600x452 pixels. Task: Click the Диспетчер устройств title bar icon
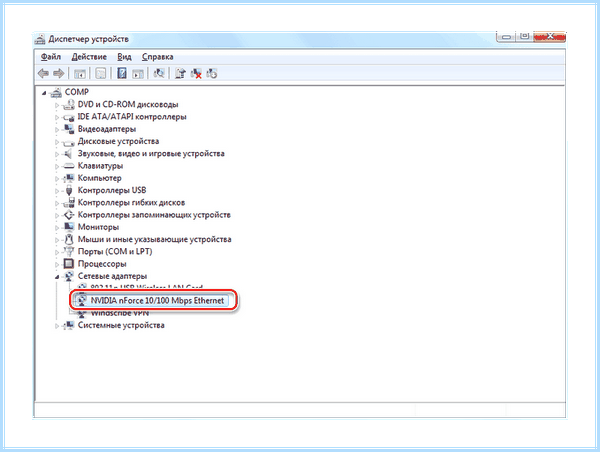coord(40,39)
